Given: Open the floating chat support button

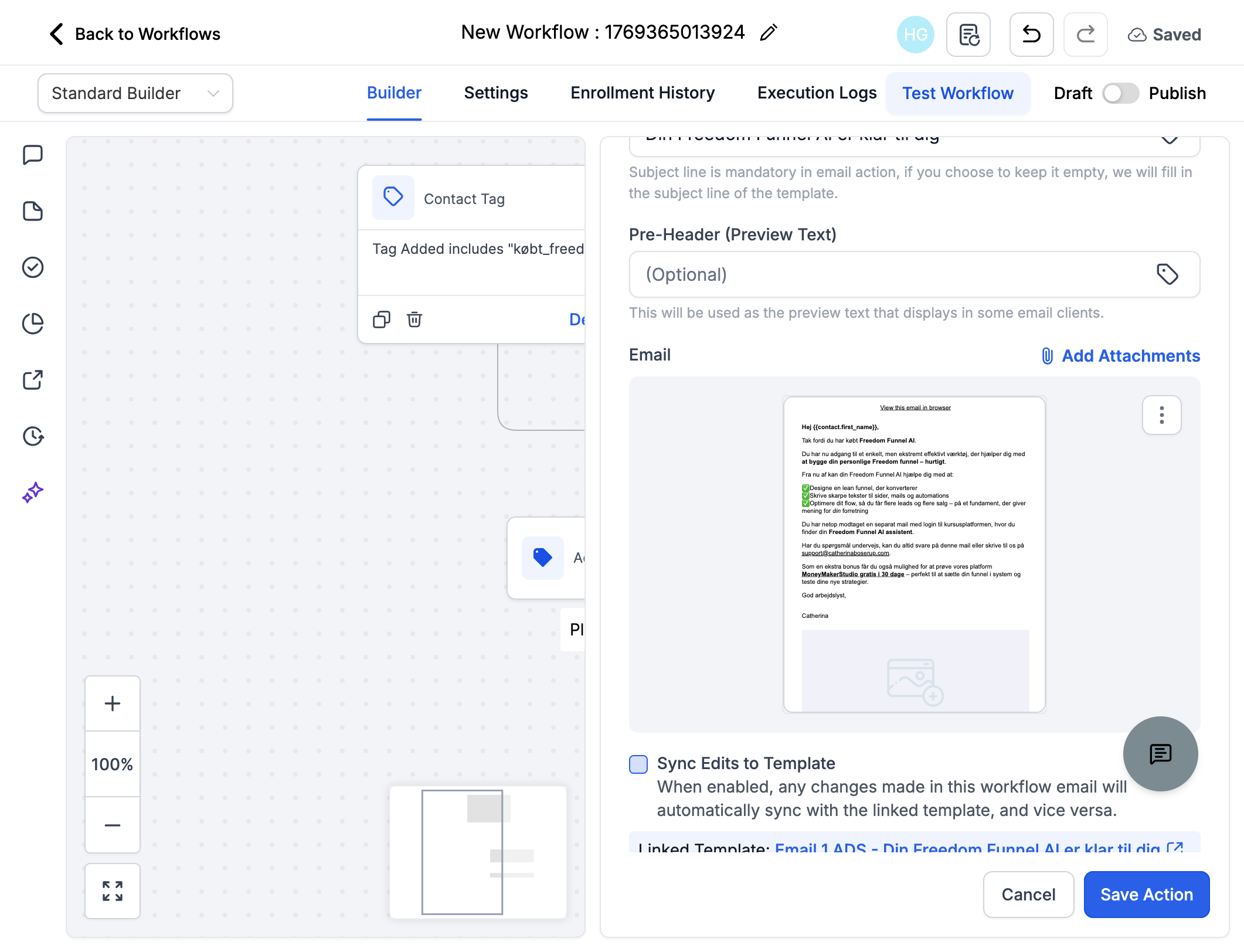Looking at the screenshot, I should [1160, 754].
